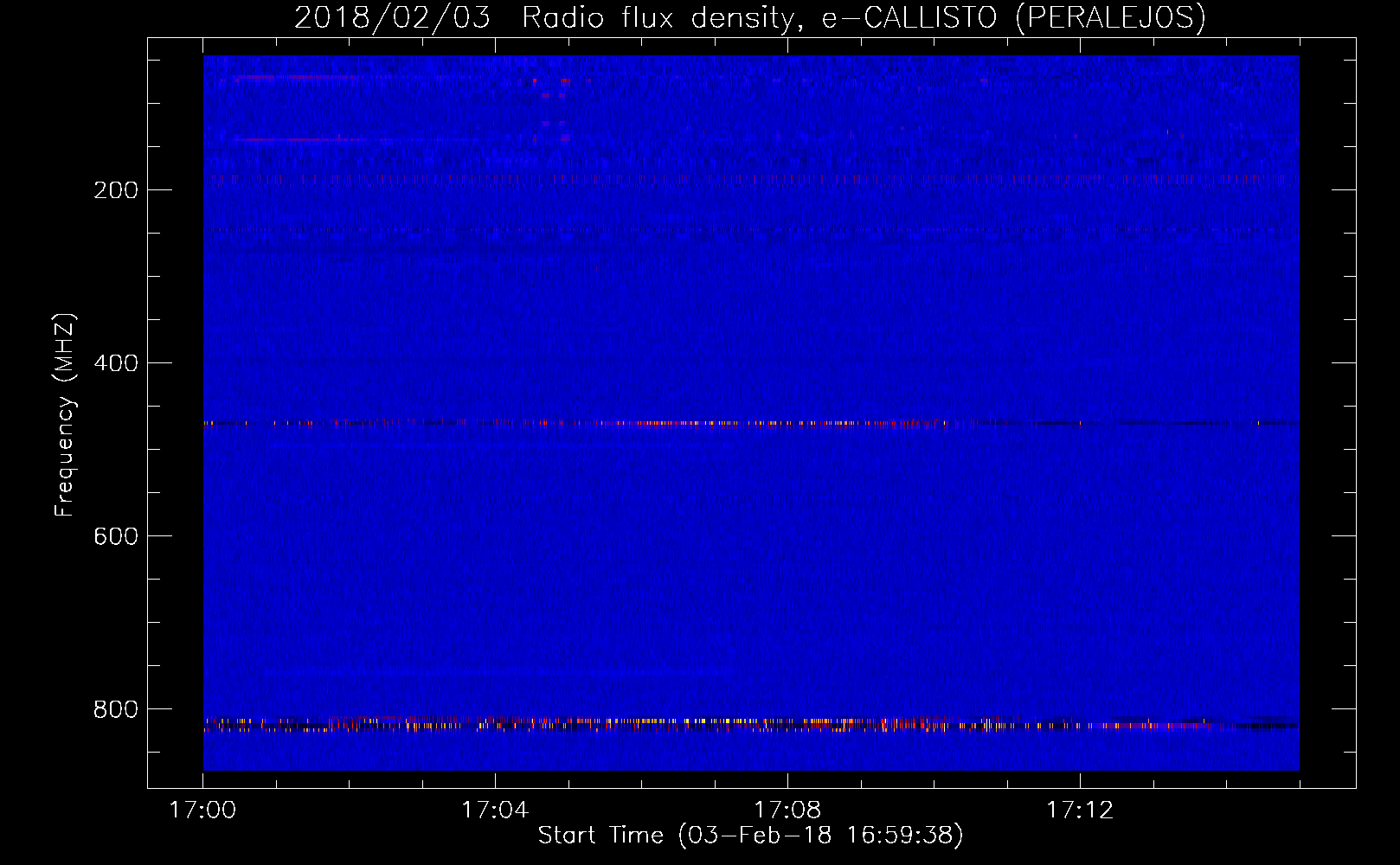Click the 17:00 time tick label
Screen dimensions: 1400x865
pos(202,811)
